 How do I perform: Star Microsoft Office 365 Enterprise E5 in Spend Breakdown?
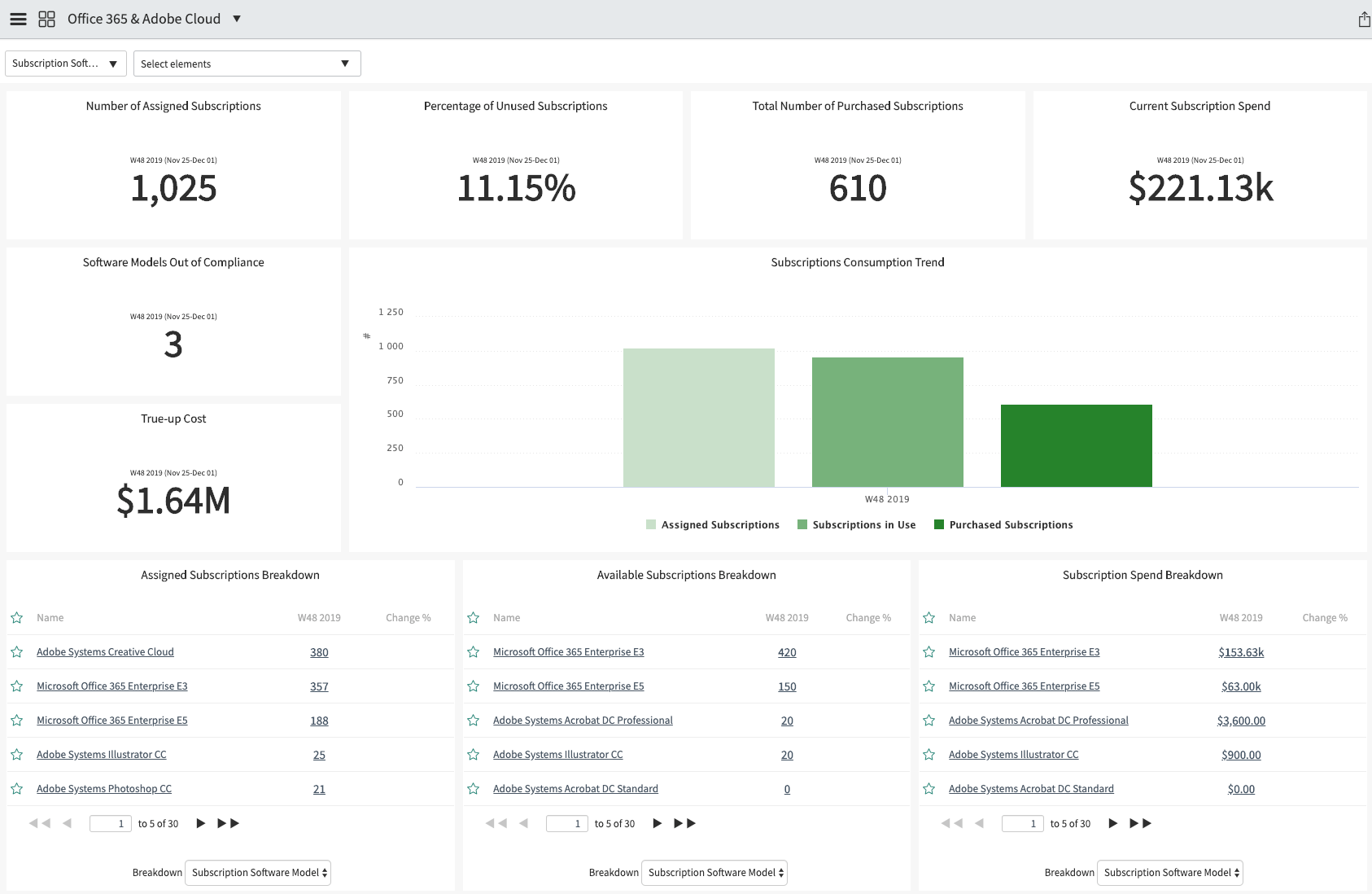[x=929, y=686]
